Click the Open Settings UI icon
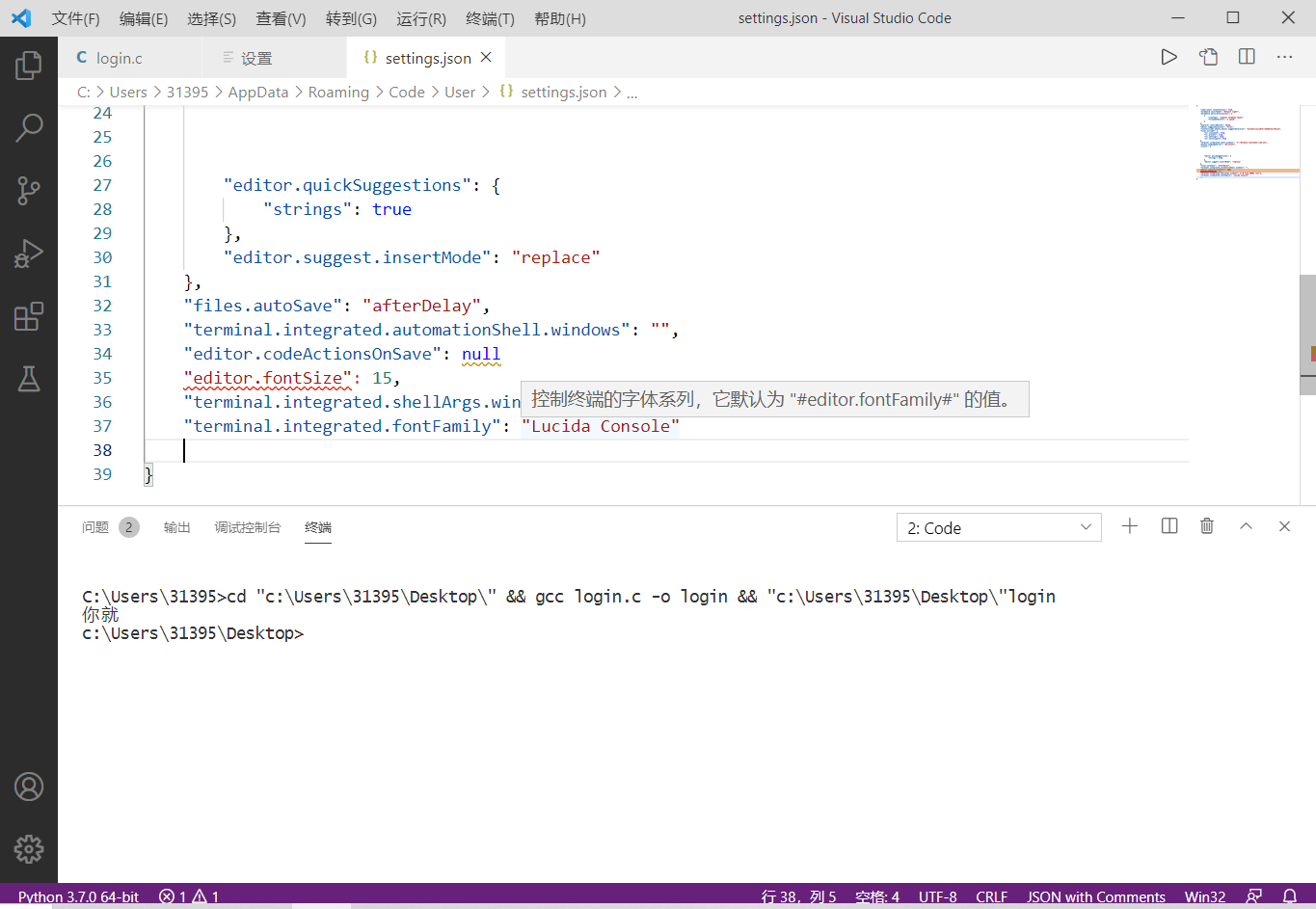This screenshot has width=1316, height=909. (x=1208, y=57)
